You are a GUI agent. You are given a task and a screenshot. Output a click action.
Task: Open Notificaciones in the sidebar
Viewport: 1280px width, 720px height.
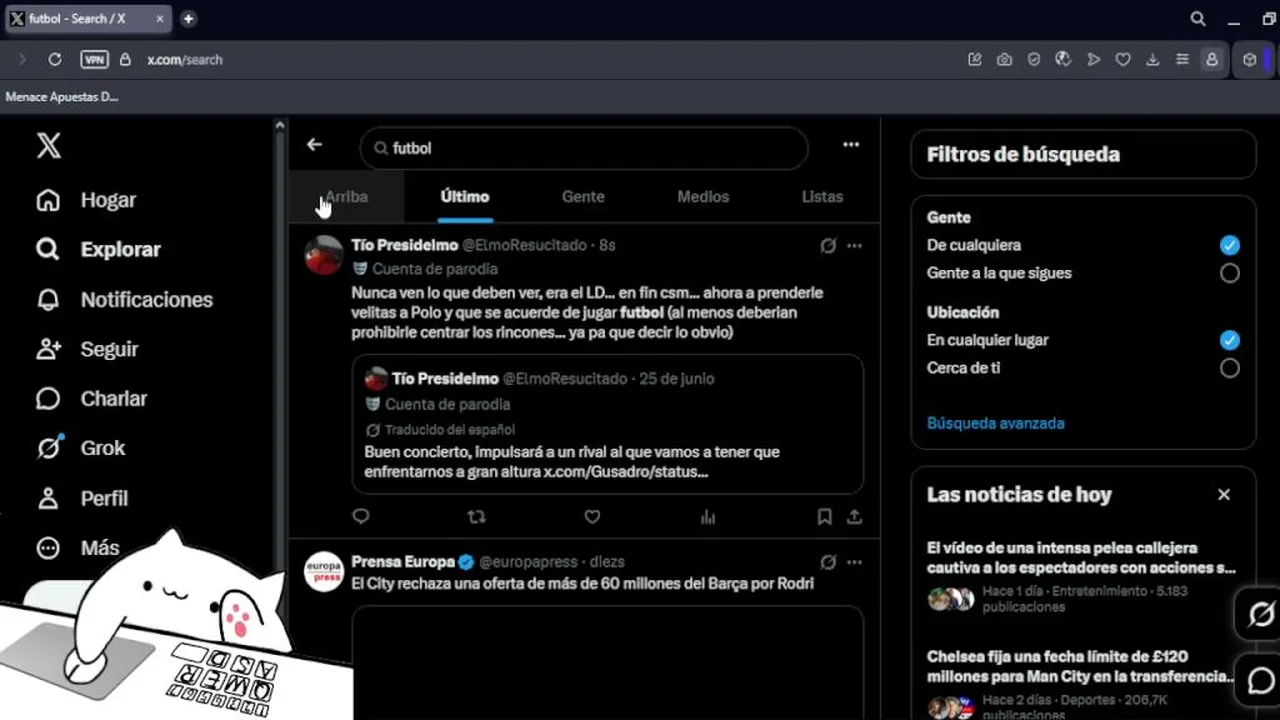pos(124,300)
